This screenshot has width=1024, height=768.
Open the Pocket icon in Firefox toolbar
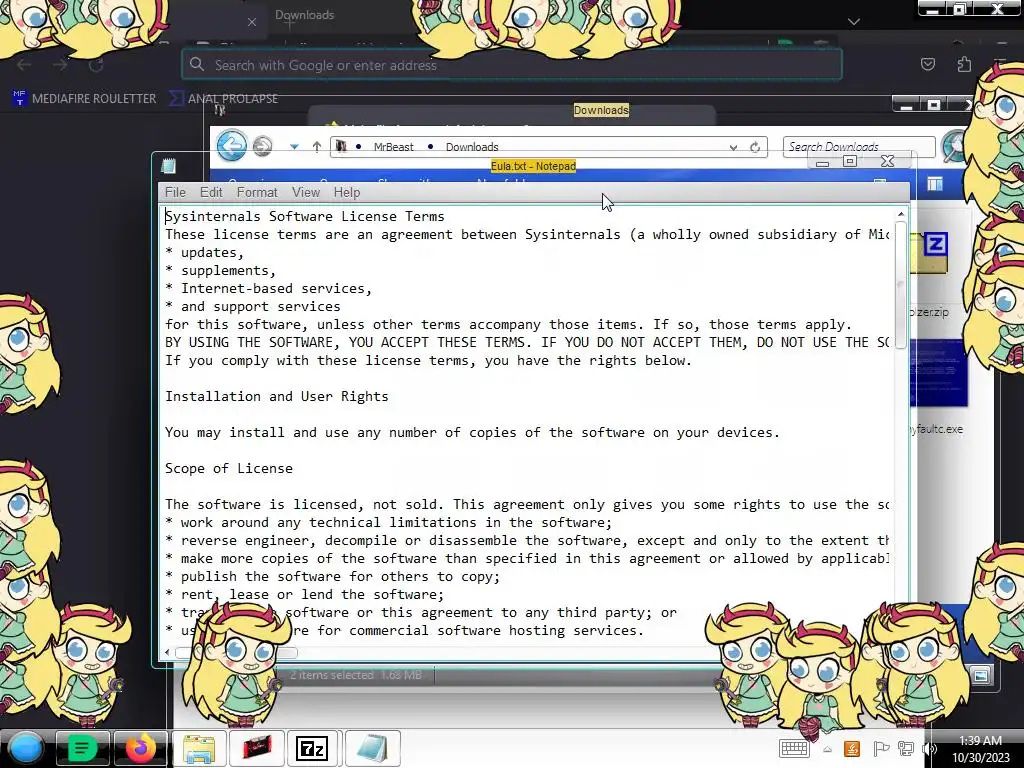point(928,64)
